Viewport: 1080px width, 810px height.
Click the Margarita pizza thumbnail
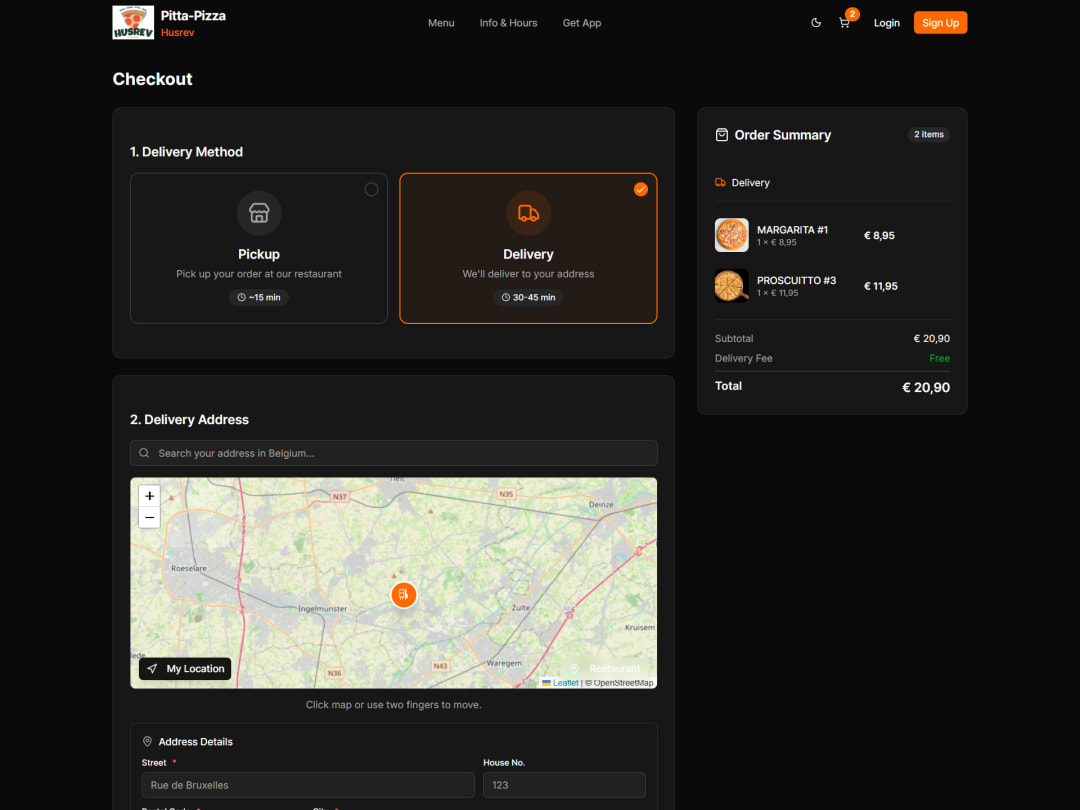(731, 235)
